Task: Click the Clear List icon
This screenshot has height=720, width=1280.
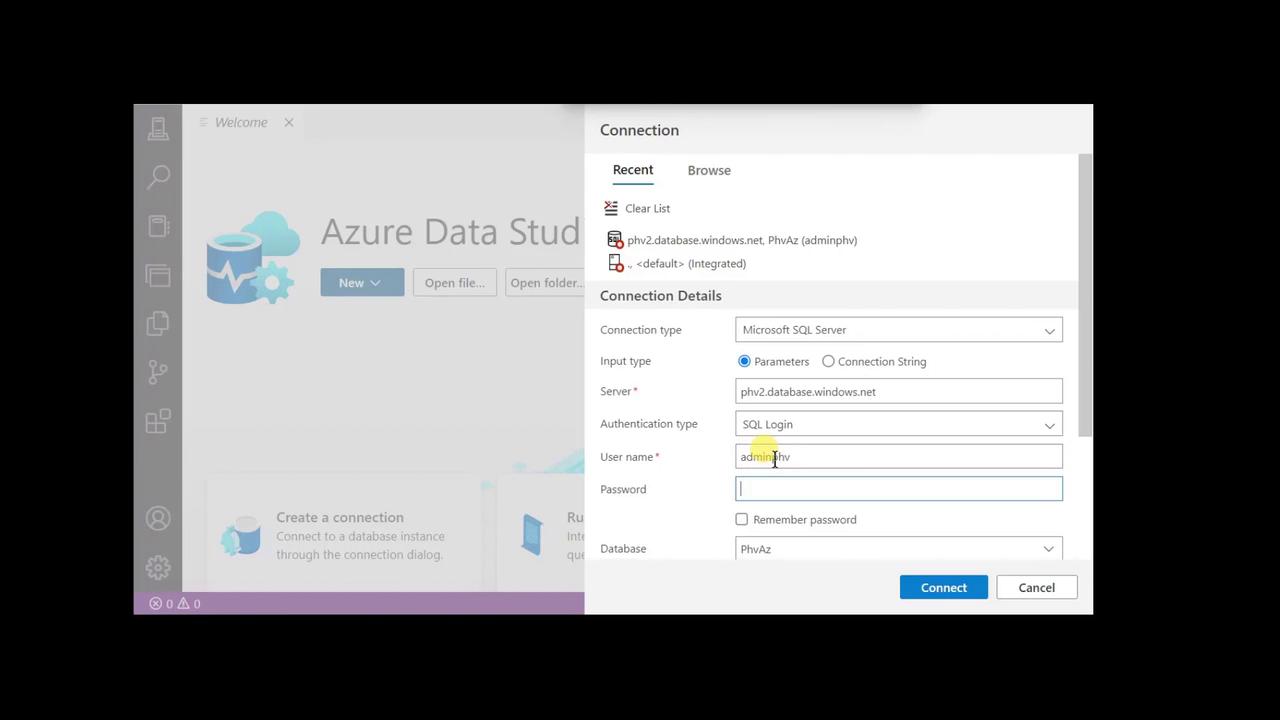Action: pos(611,208)
